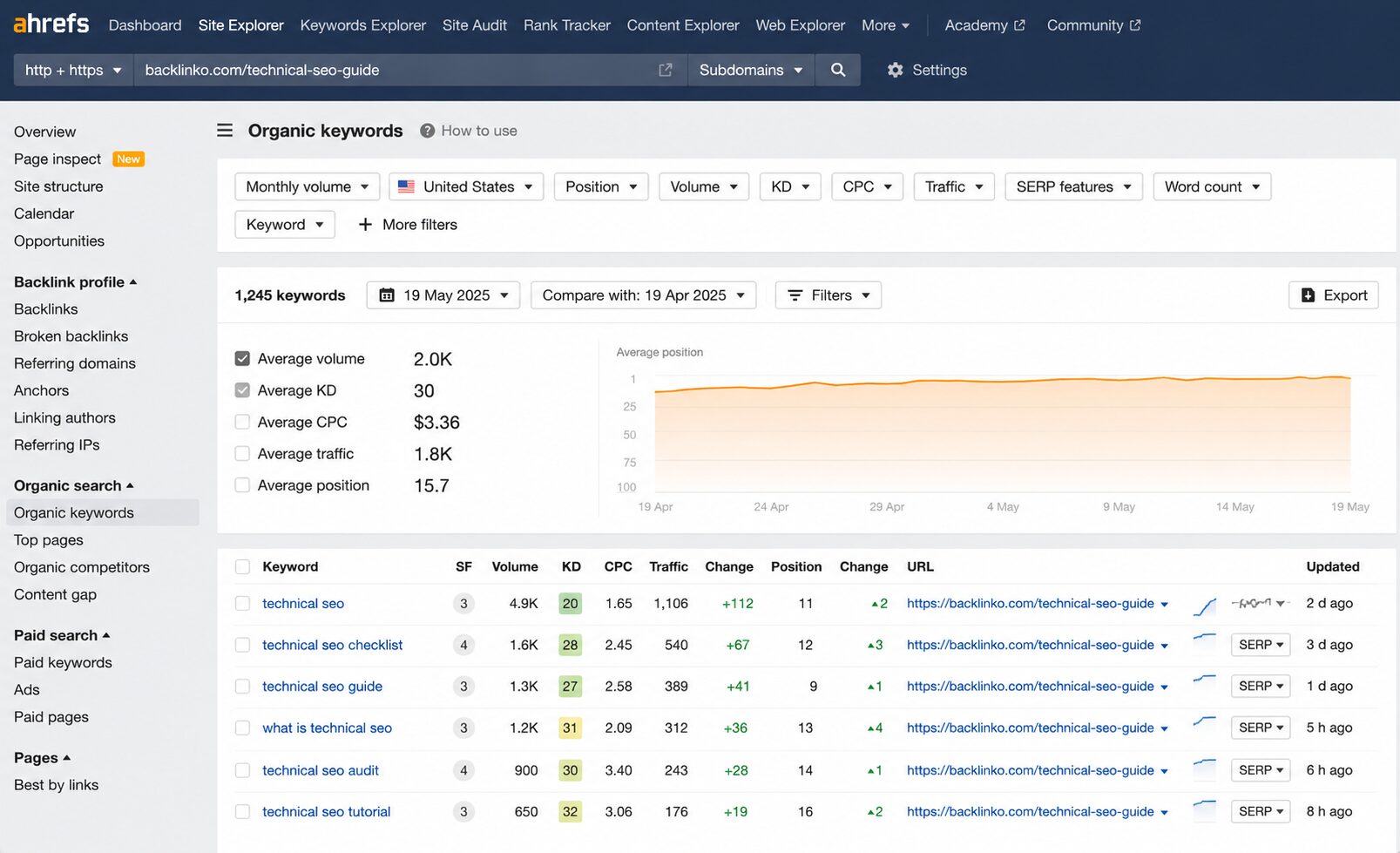The width and height of the screenshot is (1400, 853).
Task: Open Content gap in sidebar
Action: pyautogui.click(x=55, y=594)
